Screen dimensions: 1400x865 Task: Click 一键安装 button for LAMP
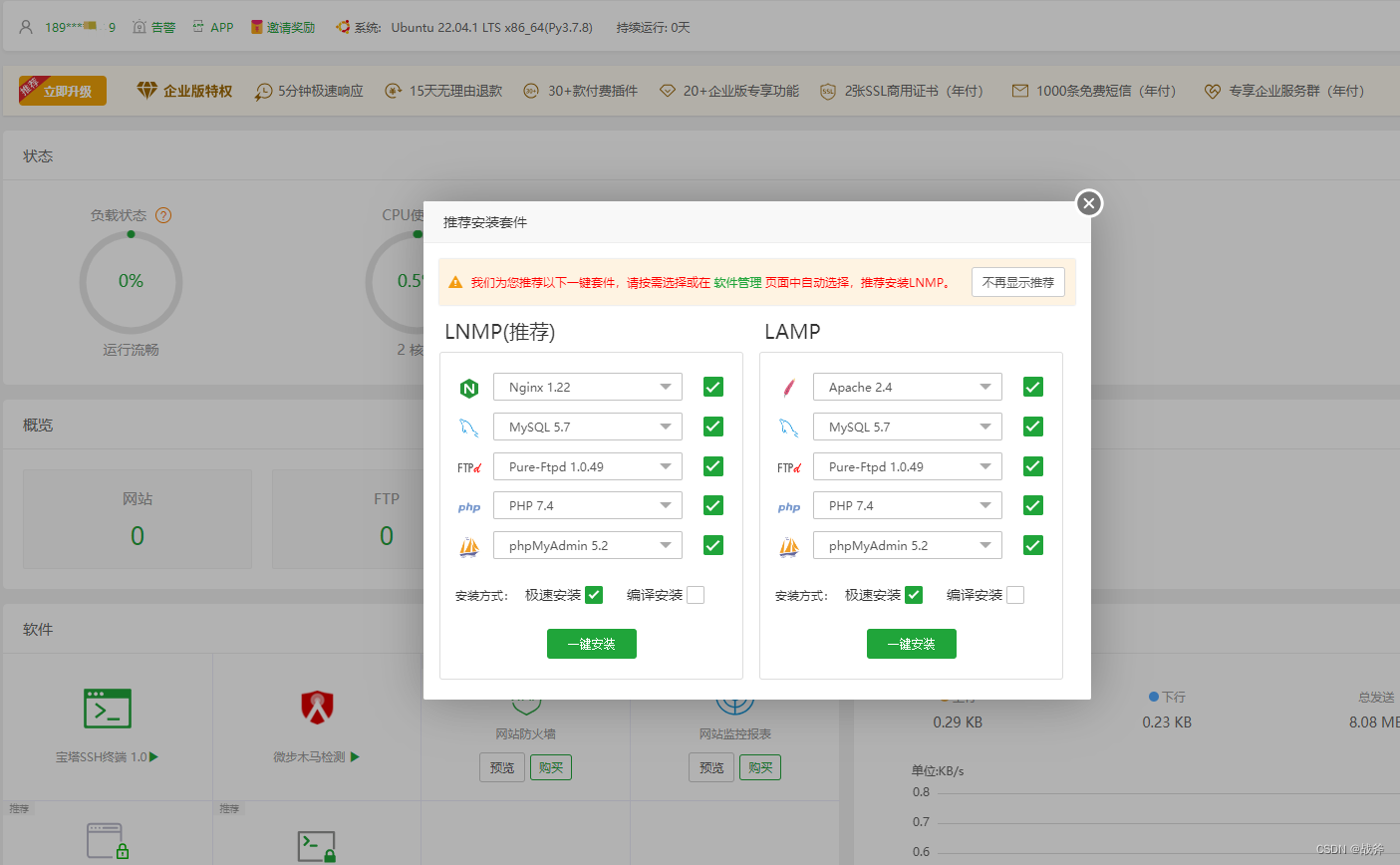coord(912,644)
